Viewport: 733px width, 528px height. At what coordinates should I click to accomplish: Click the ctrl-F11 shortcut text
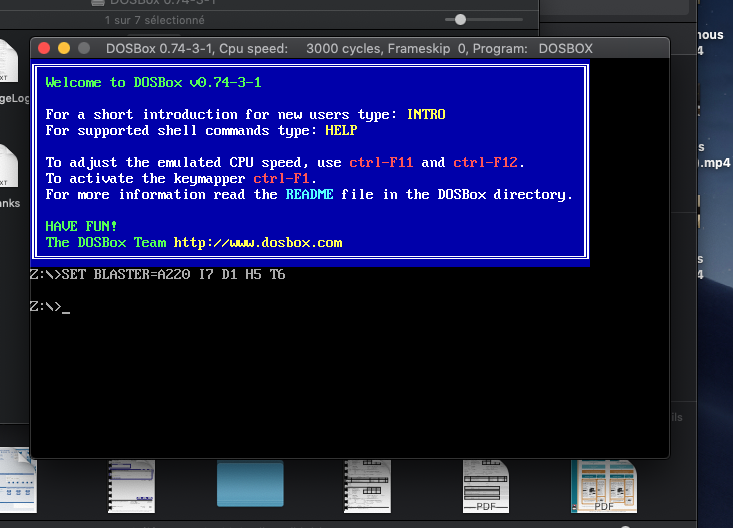point(381,162)
